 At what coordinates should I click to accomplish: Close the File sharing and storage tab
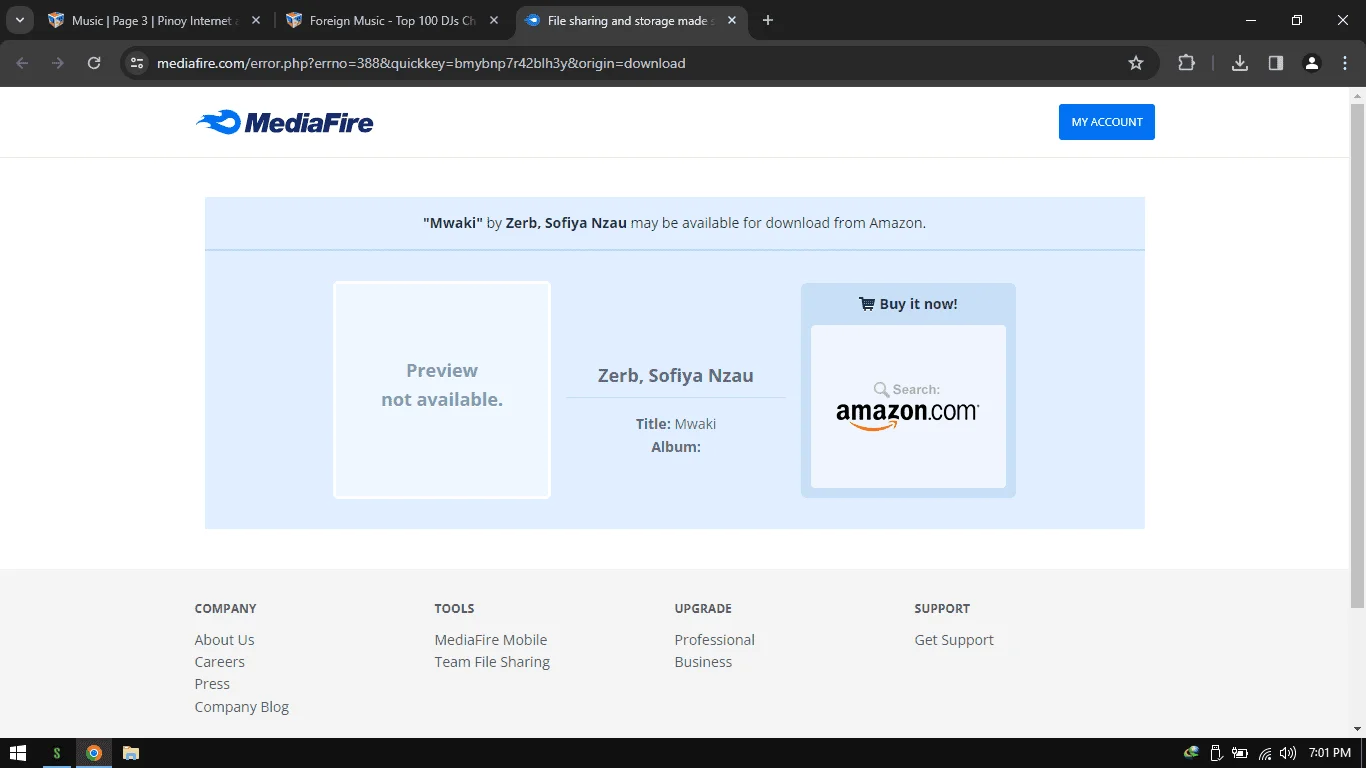click(x=732, y=20)
